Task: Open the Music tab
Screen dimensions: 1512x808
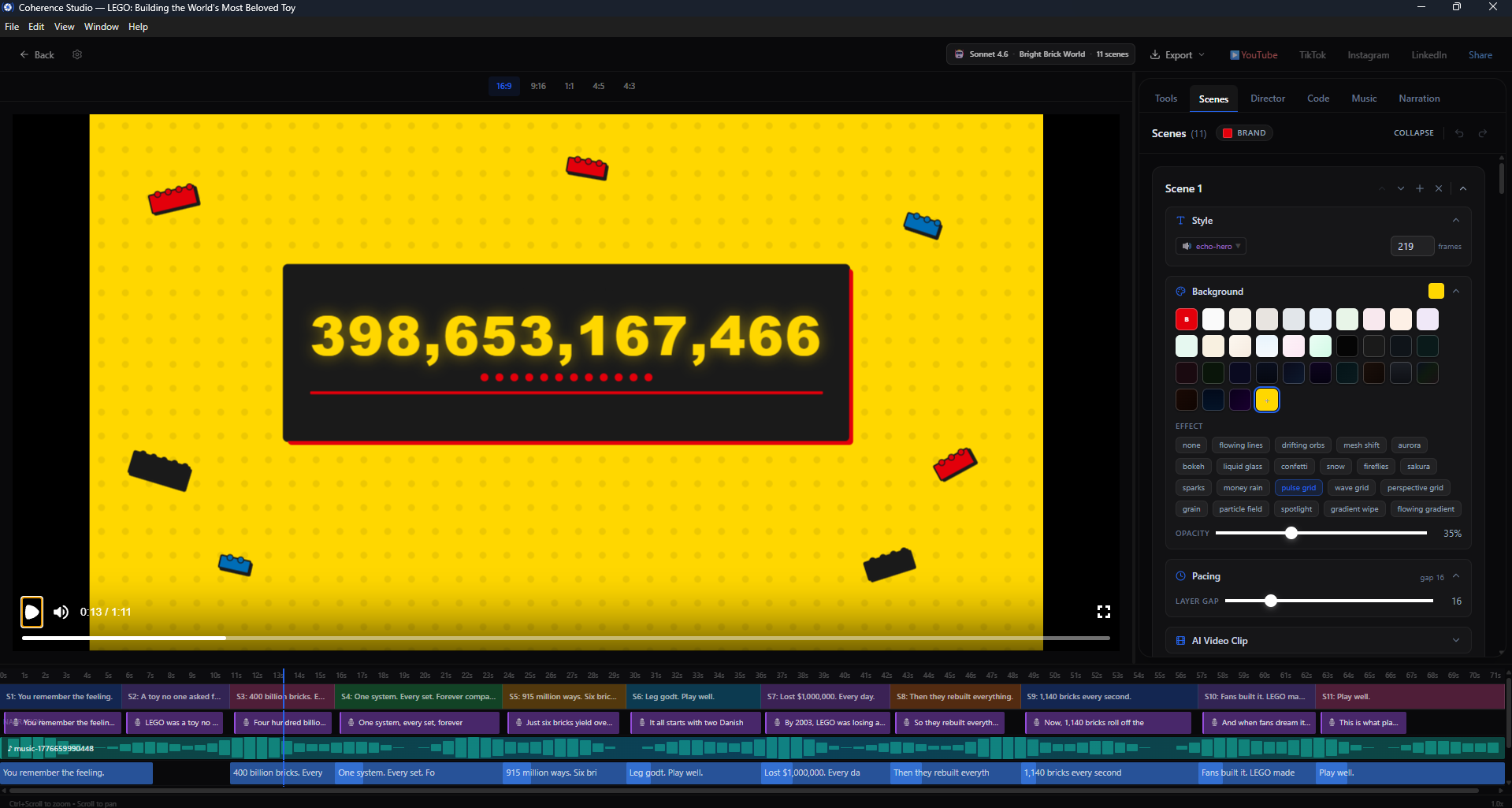Action: pos(1364,99)
